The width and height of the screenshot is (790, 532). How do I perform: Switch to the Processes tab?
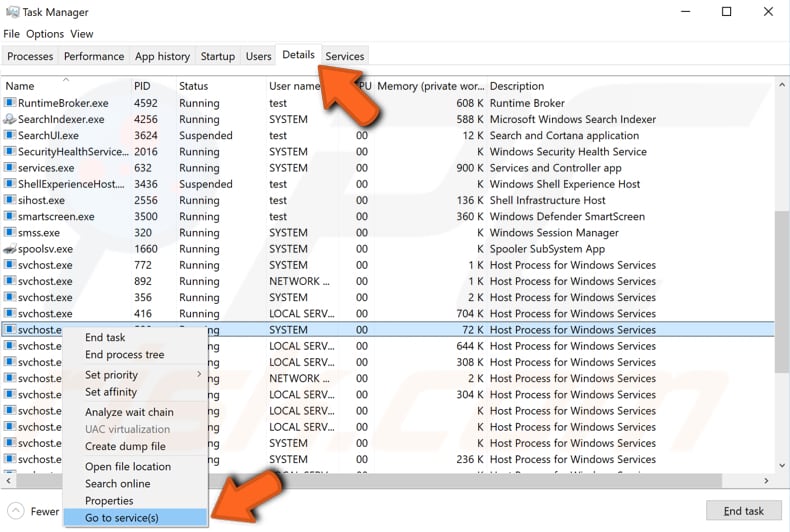click(30, 56)
